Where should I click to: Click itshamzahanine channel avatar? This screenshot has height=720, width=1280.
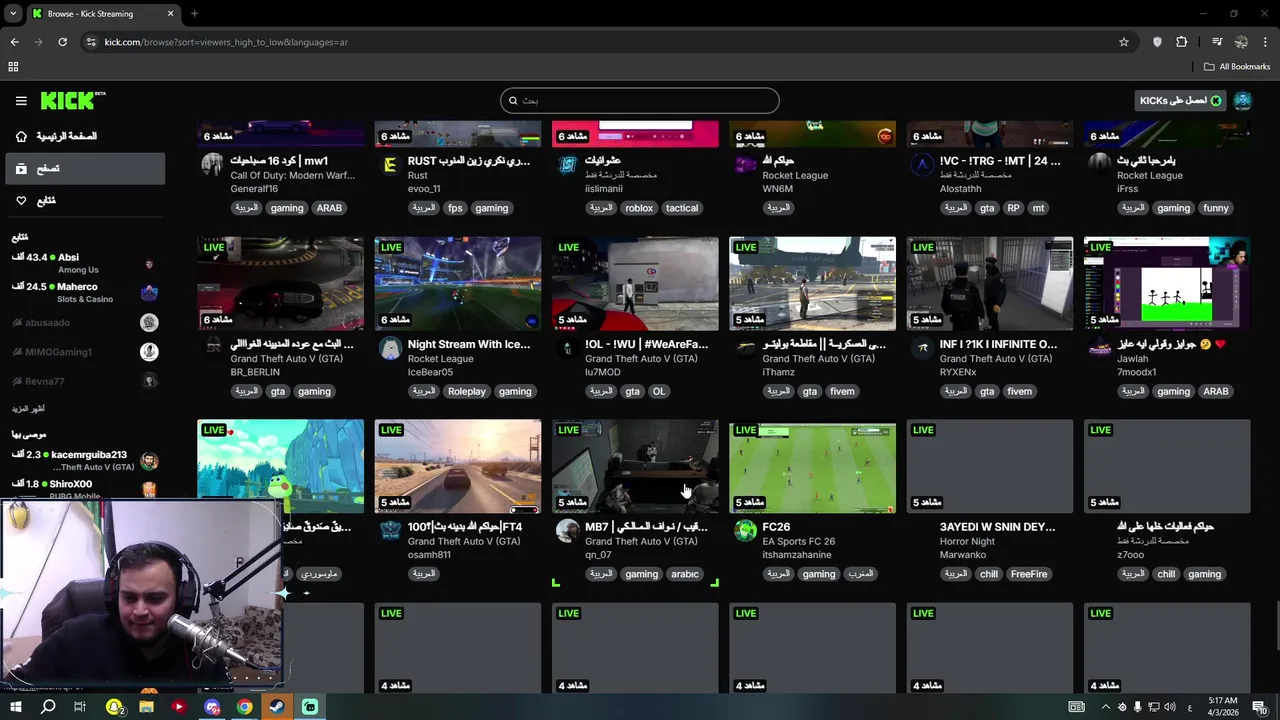click(x=745, y=530)
